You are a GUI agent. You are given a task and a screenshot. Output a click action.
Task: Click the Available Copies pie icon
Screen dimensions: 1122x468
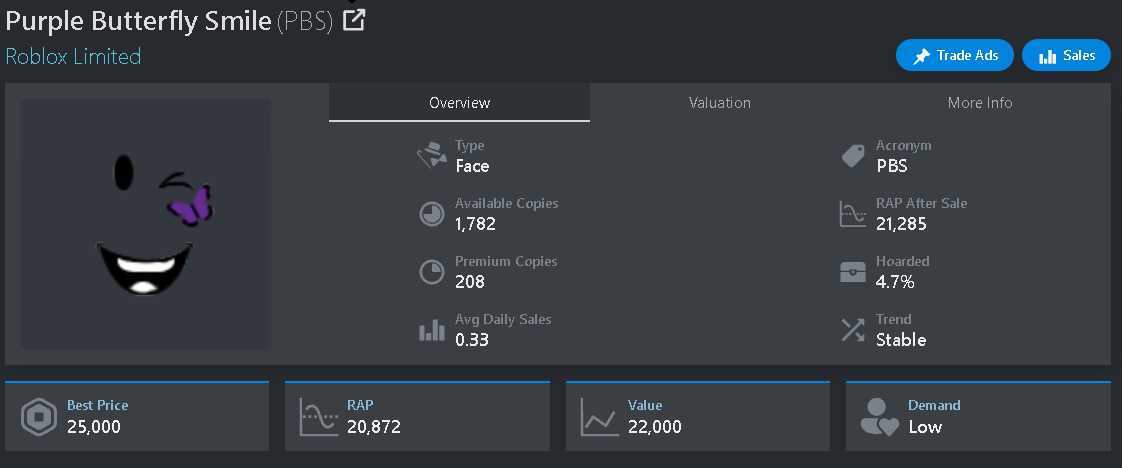[431, 214]
